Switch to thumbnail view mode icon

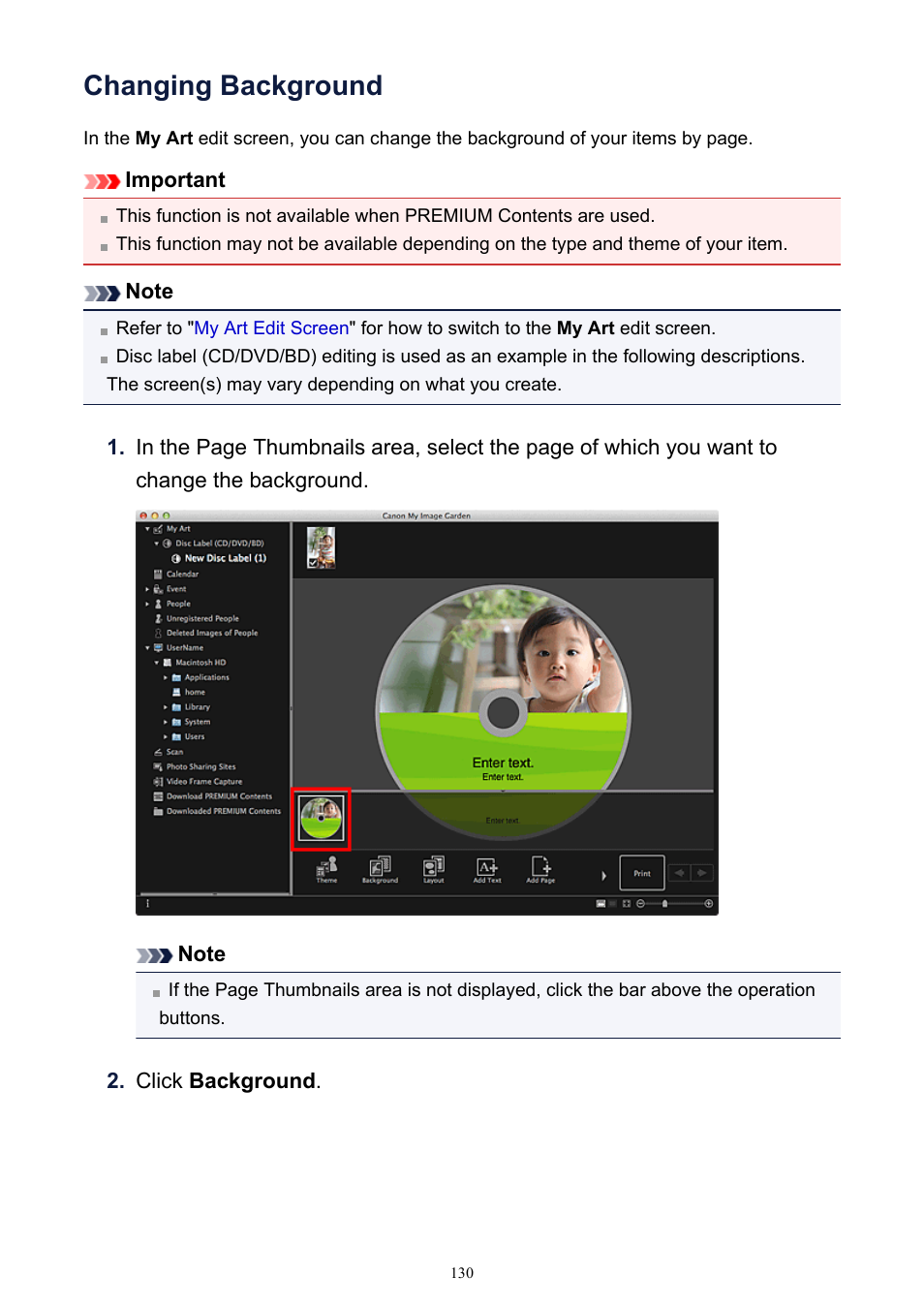tap(601, 903)
